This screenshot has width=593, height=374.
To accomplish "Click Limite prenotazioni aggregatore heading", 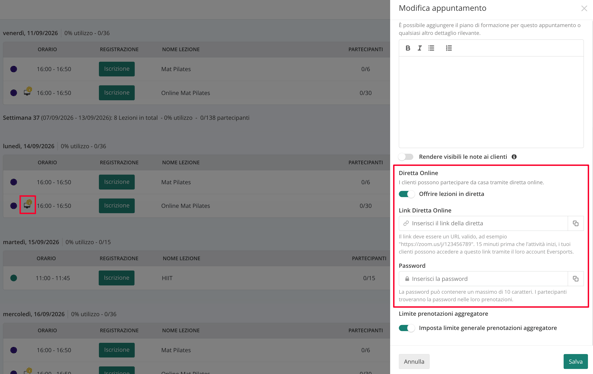I will 443,313.
